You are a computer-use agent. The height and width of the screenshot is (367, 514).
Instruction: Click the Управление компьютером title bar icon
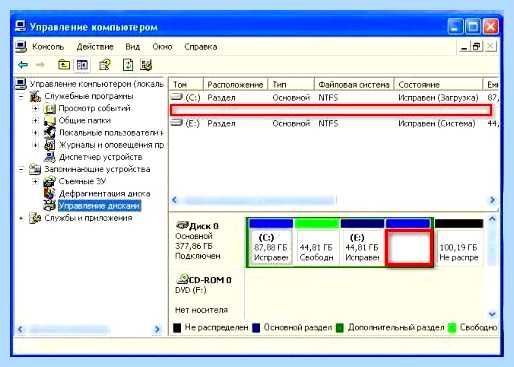pyautogui.click(x=20, y=26)
